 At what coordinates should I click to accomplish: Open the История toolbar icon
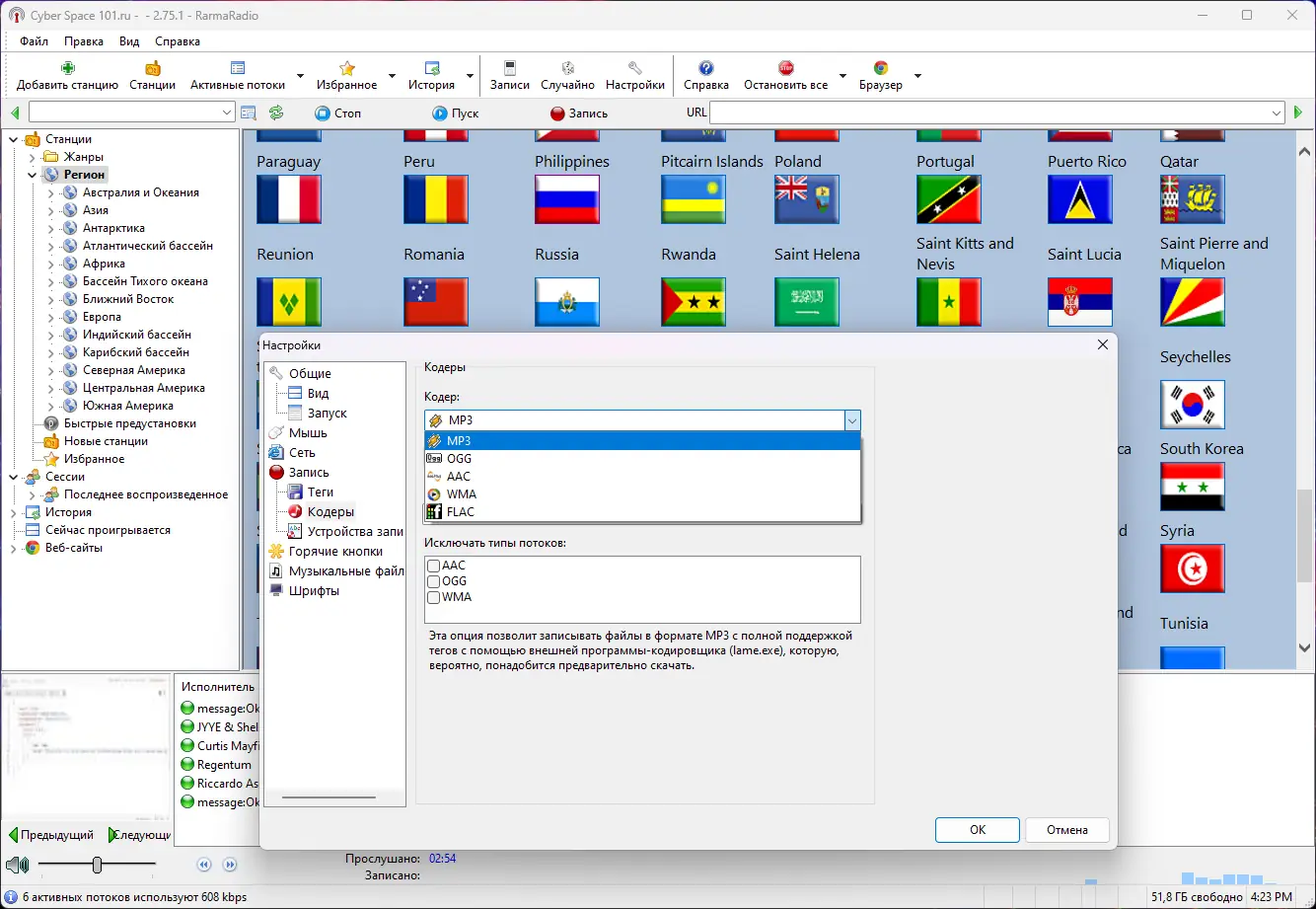point(432,68)
